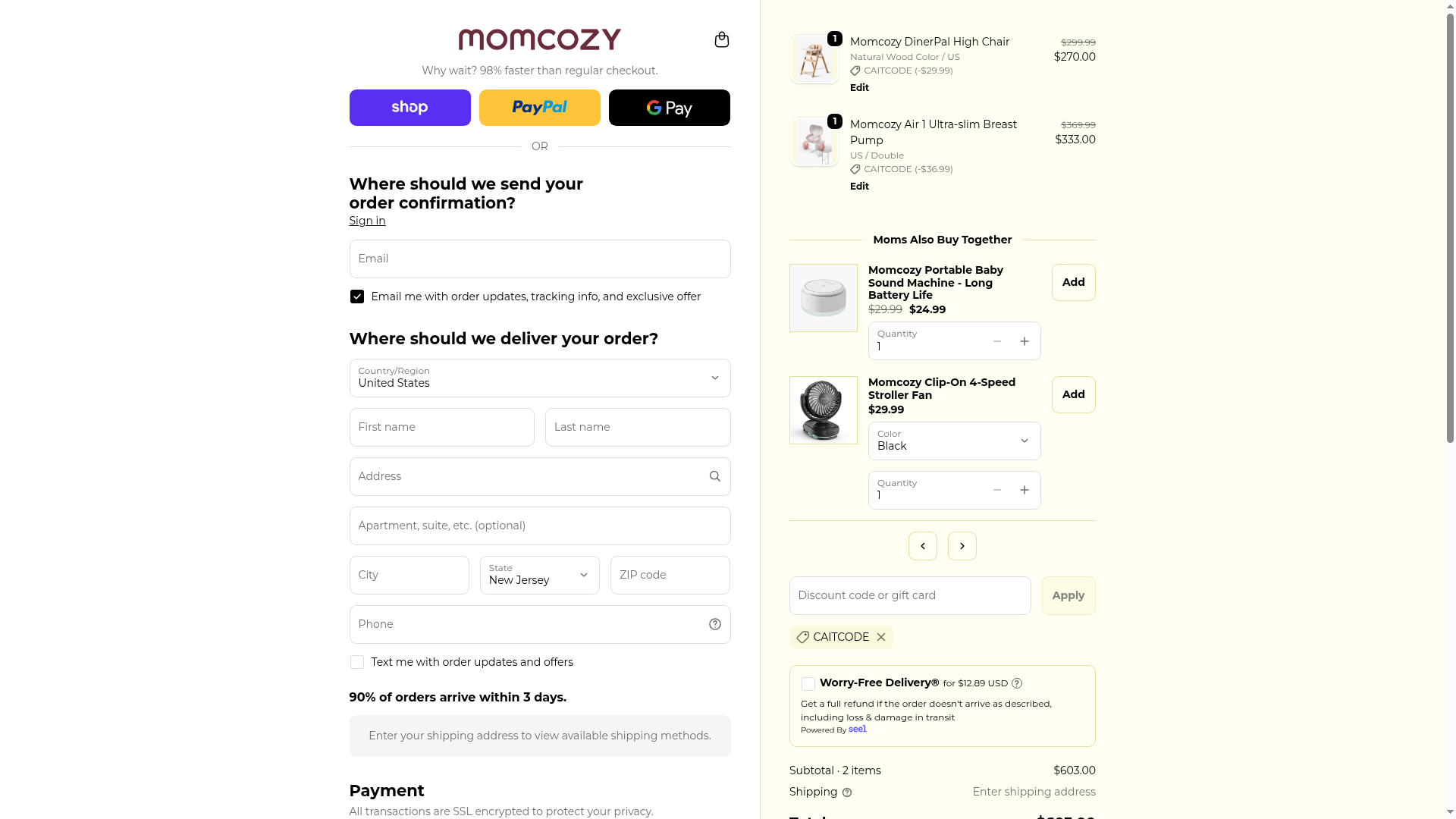Screen dimensions: 1456x819
Task: Click the Sign in link
Action: pyautogui.click(x=367, y=221)
